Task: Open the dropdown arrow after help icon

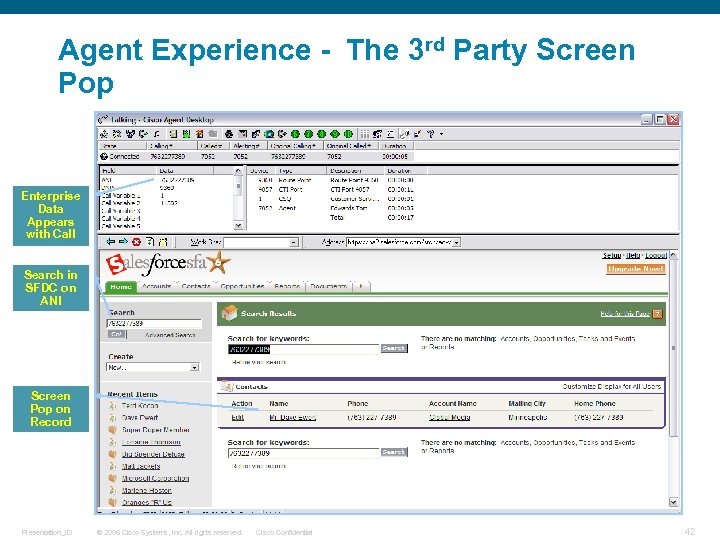Action: click(441, 134)
